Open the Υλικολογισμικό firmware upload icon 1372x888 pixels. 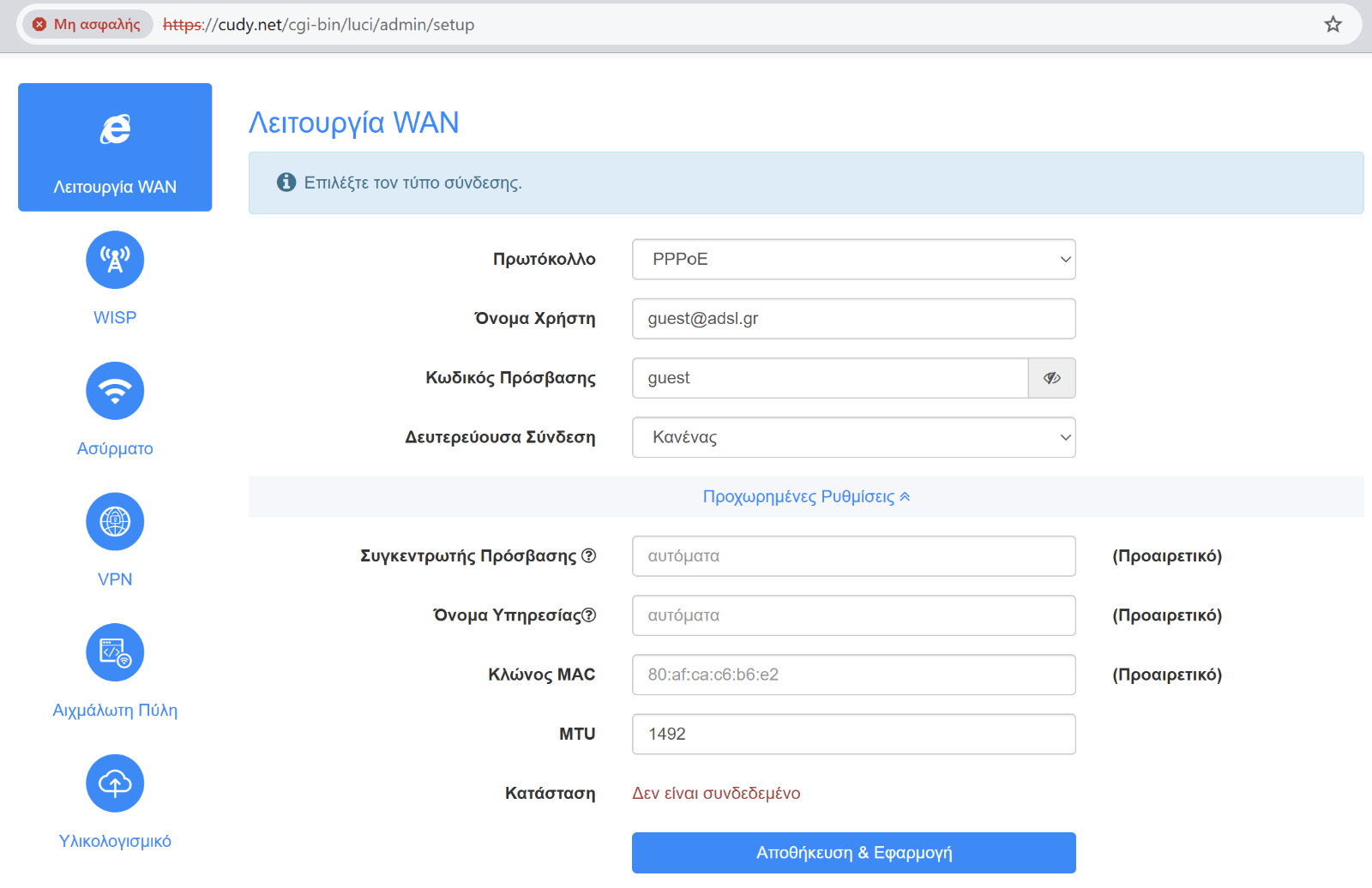tap(115, 783)
